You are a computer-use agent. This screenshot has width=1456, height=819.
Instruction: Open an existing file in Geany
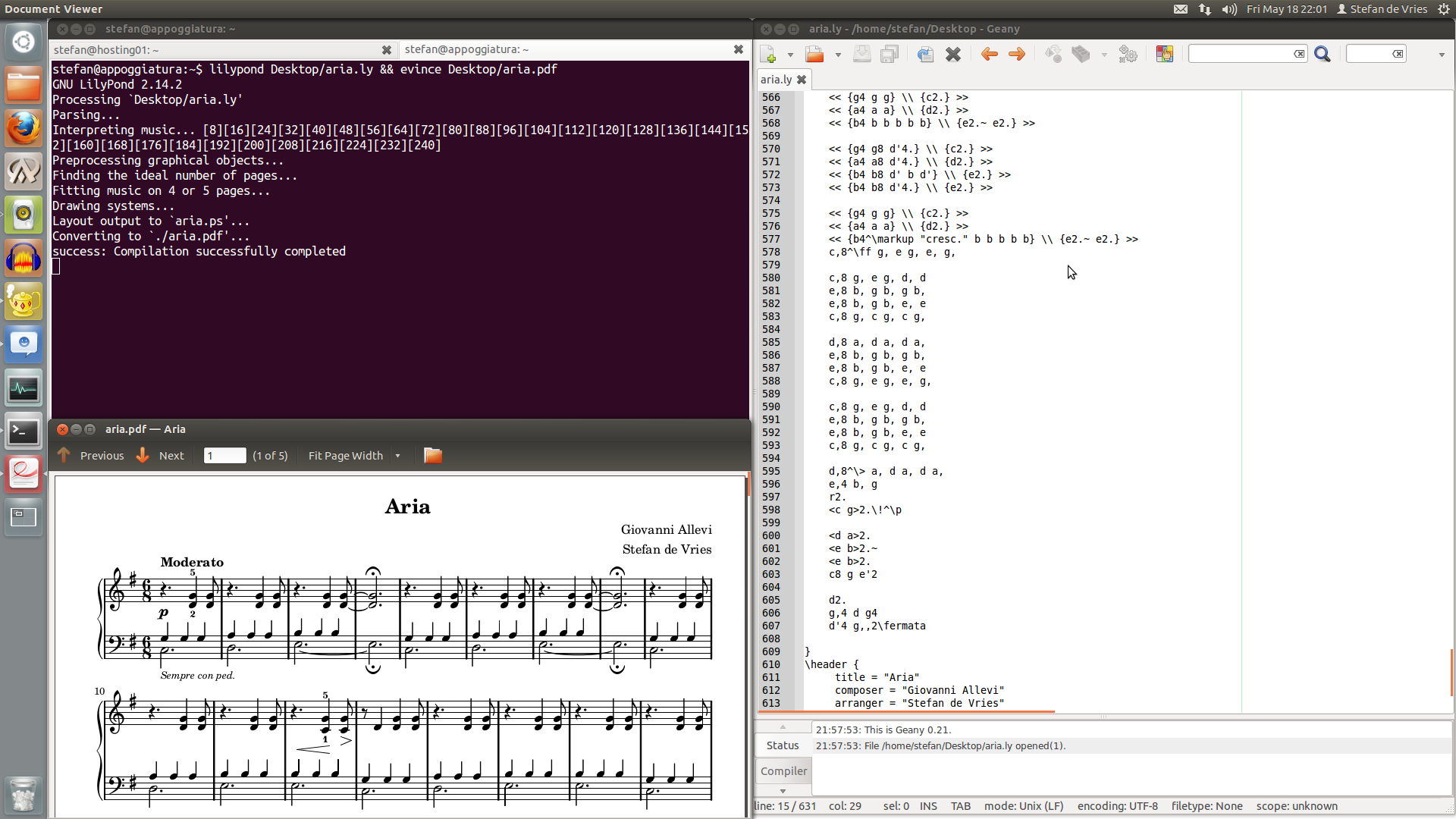point(815,54)
